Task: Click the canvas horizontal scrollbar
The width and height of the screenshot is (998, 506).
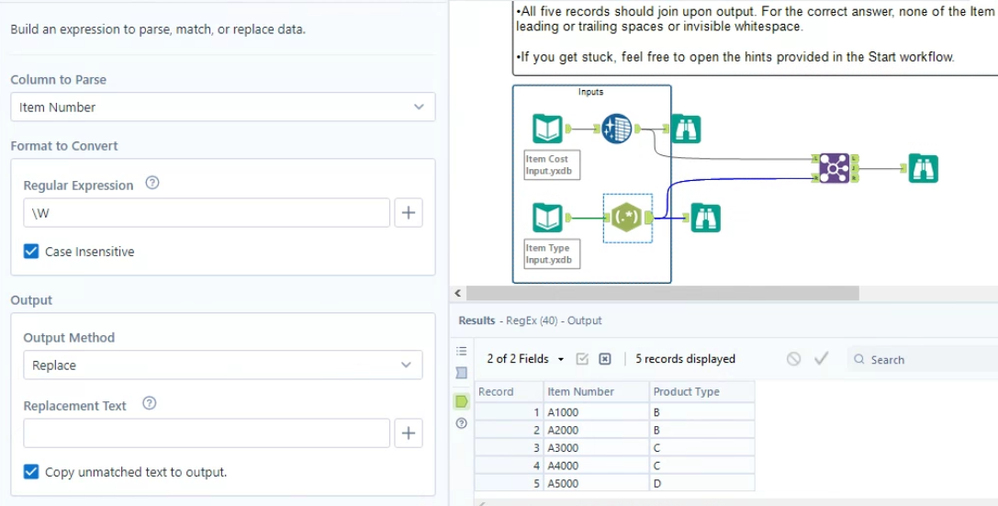Action: click(660, 293)
